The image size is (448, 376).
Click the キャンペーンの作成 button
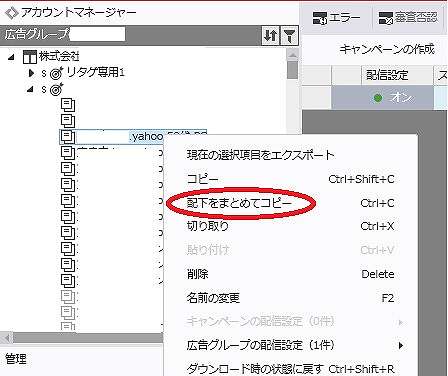(x=387, y=49)
